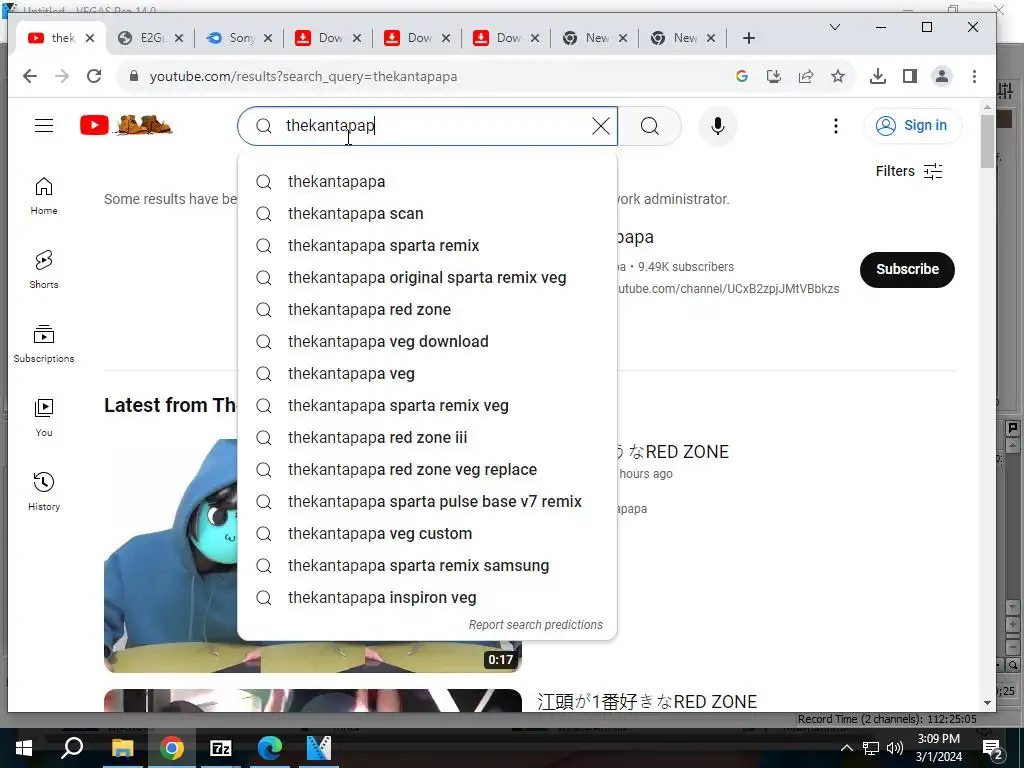The height and width of the screenshot is (768, 1024).
Task: Open YouTube guide hamburger menu
Action: (44, 125)
